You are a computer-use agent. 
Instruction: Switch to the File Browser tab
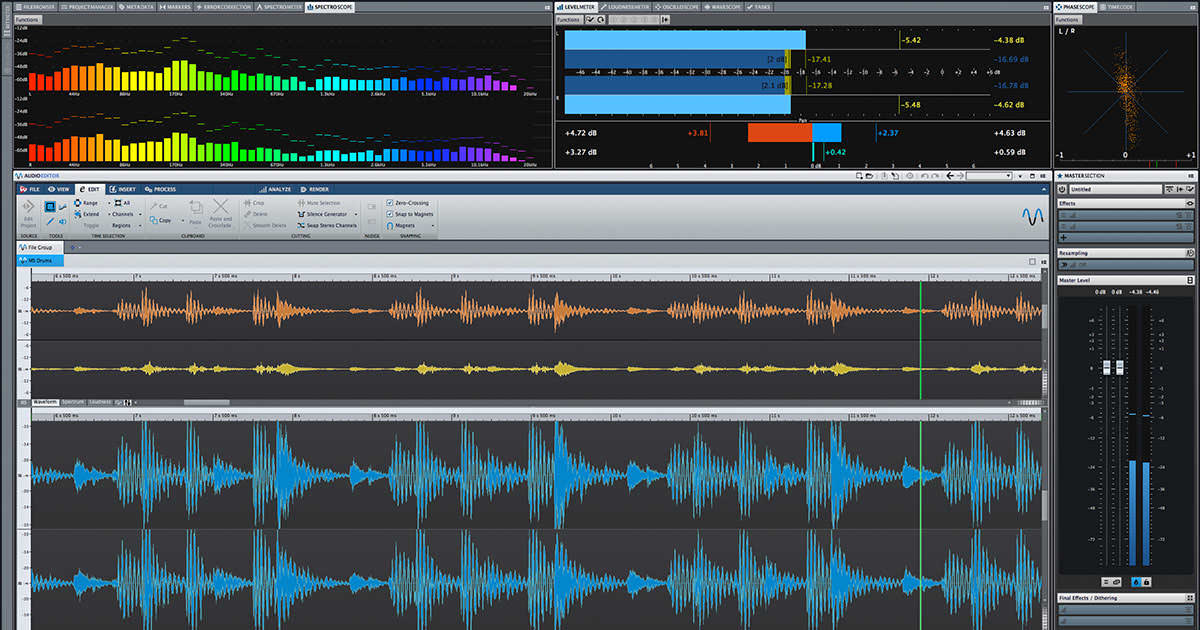[38, 6]
